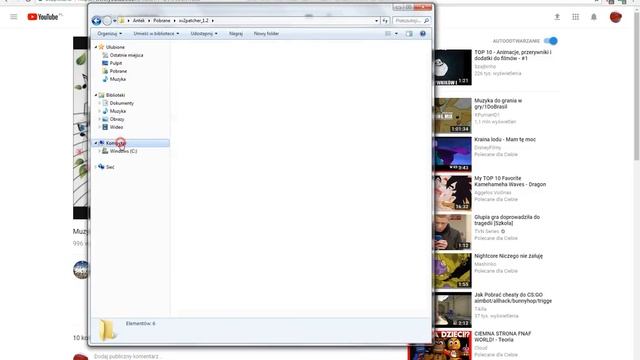
Task: Select the Antek breadcrumb in address bar
Action: (x=139, y=20)
